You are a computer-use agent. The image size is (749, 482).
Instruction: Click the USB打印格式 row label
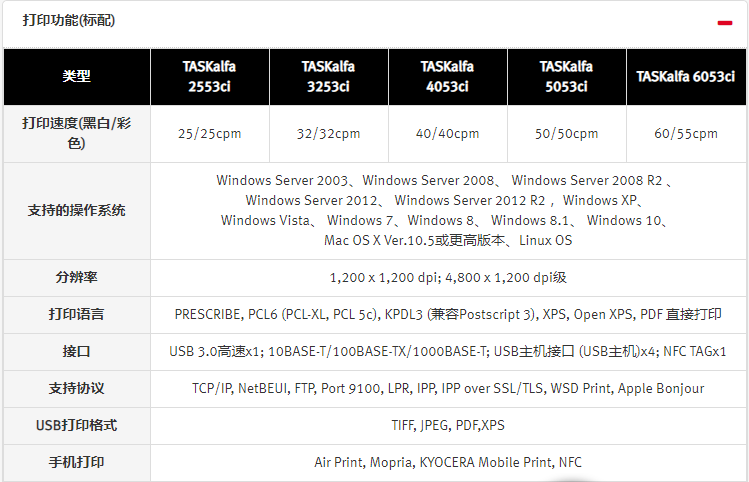[x=76, y=425]
